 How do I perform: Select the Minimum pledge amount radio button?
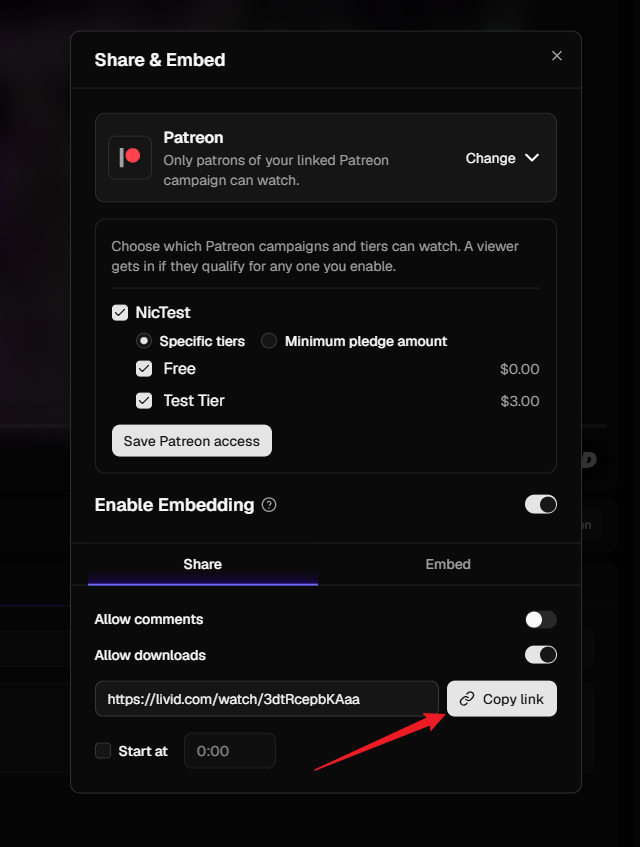[269, 341]
